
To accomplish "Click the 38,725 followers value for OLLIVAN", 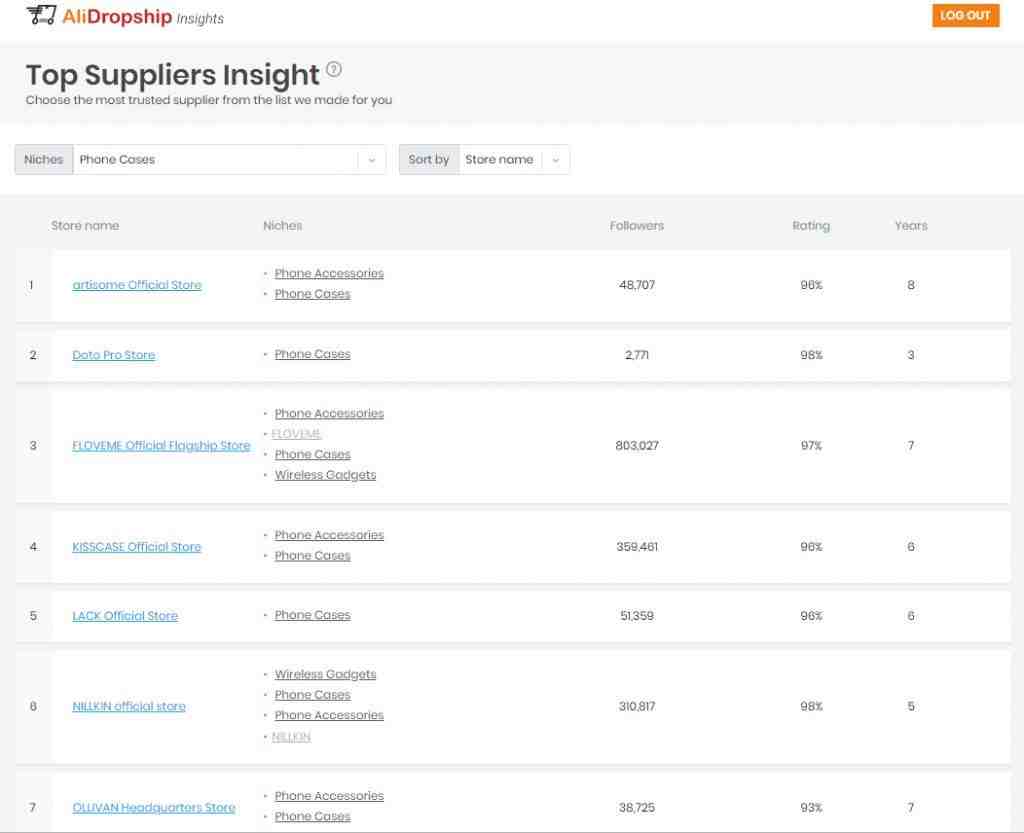I will 637,808.
